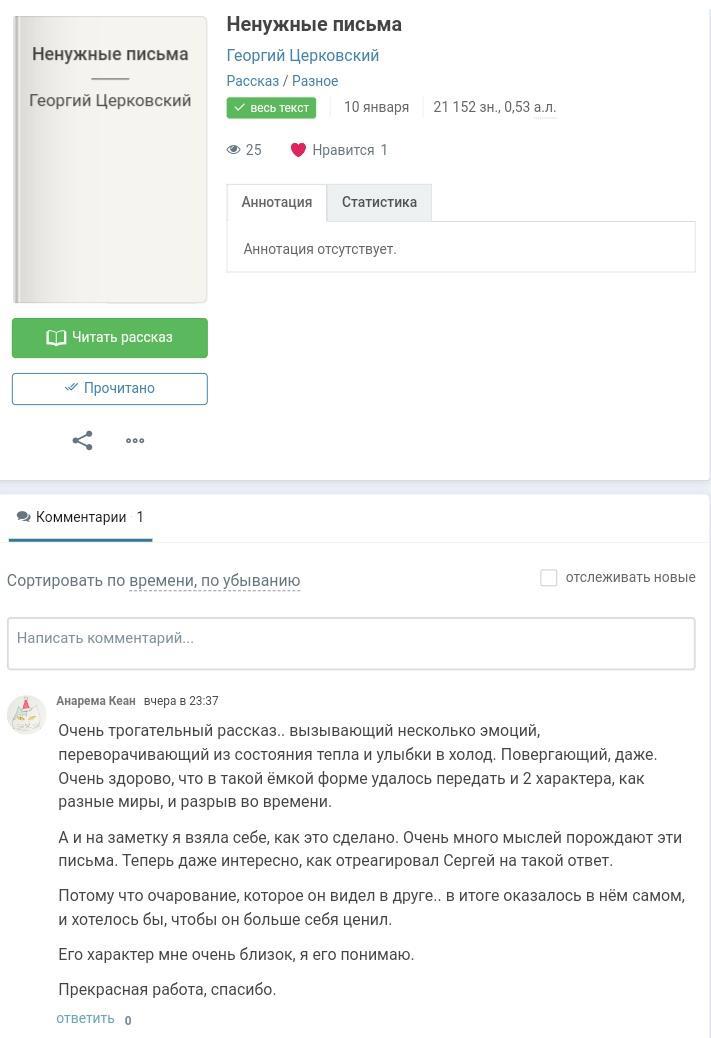Open the three-dots more options menu

135,440
